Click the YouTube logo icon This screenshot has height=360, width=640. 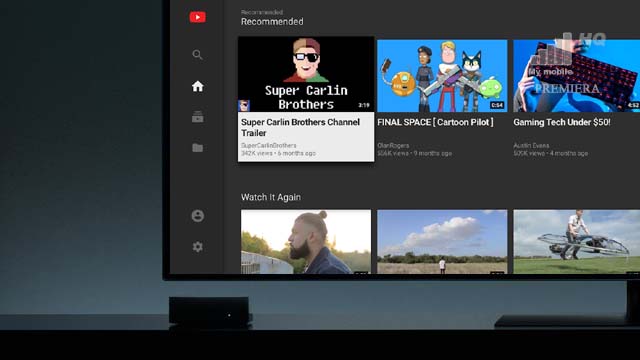pos(198,17)
